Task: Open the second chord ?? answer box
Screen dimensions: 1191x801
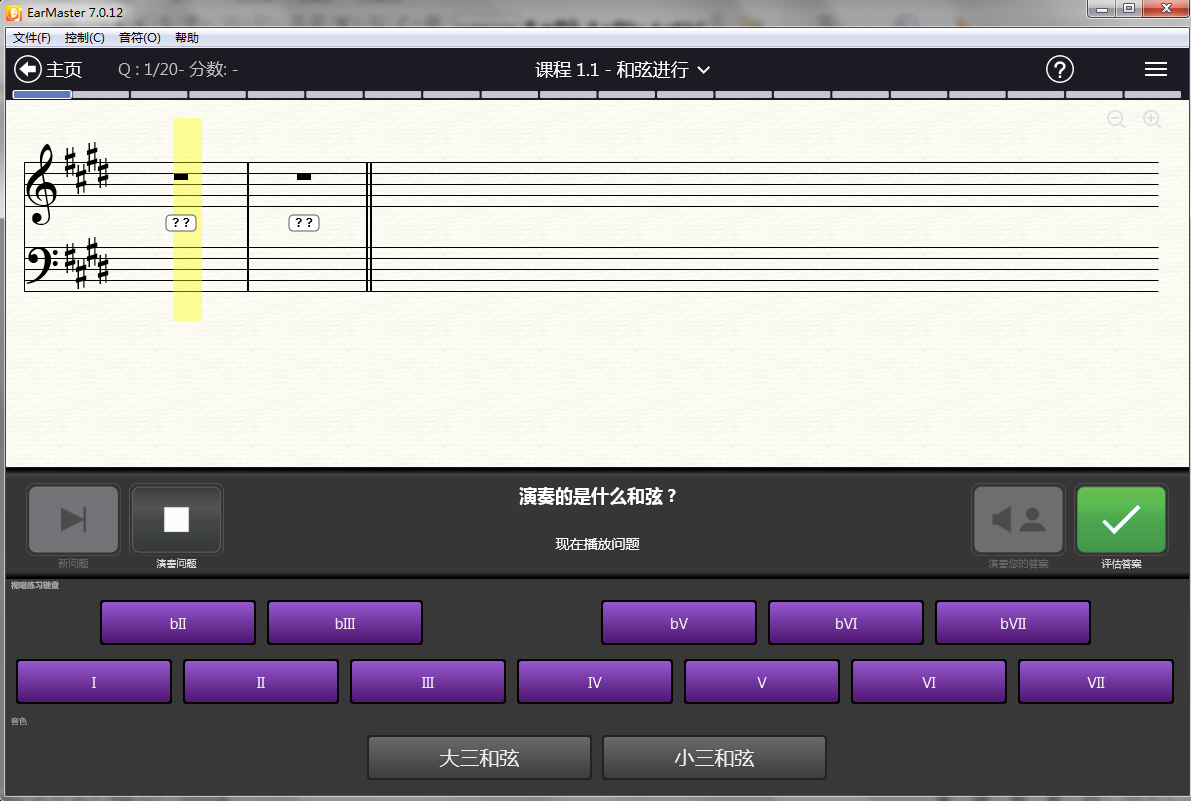Action: click(x=304, y=223)
